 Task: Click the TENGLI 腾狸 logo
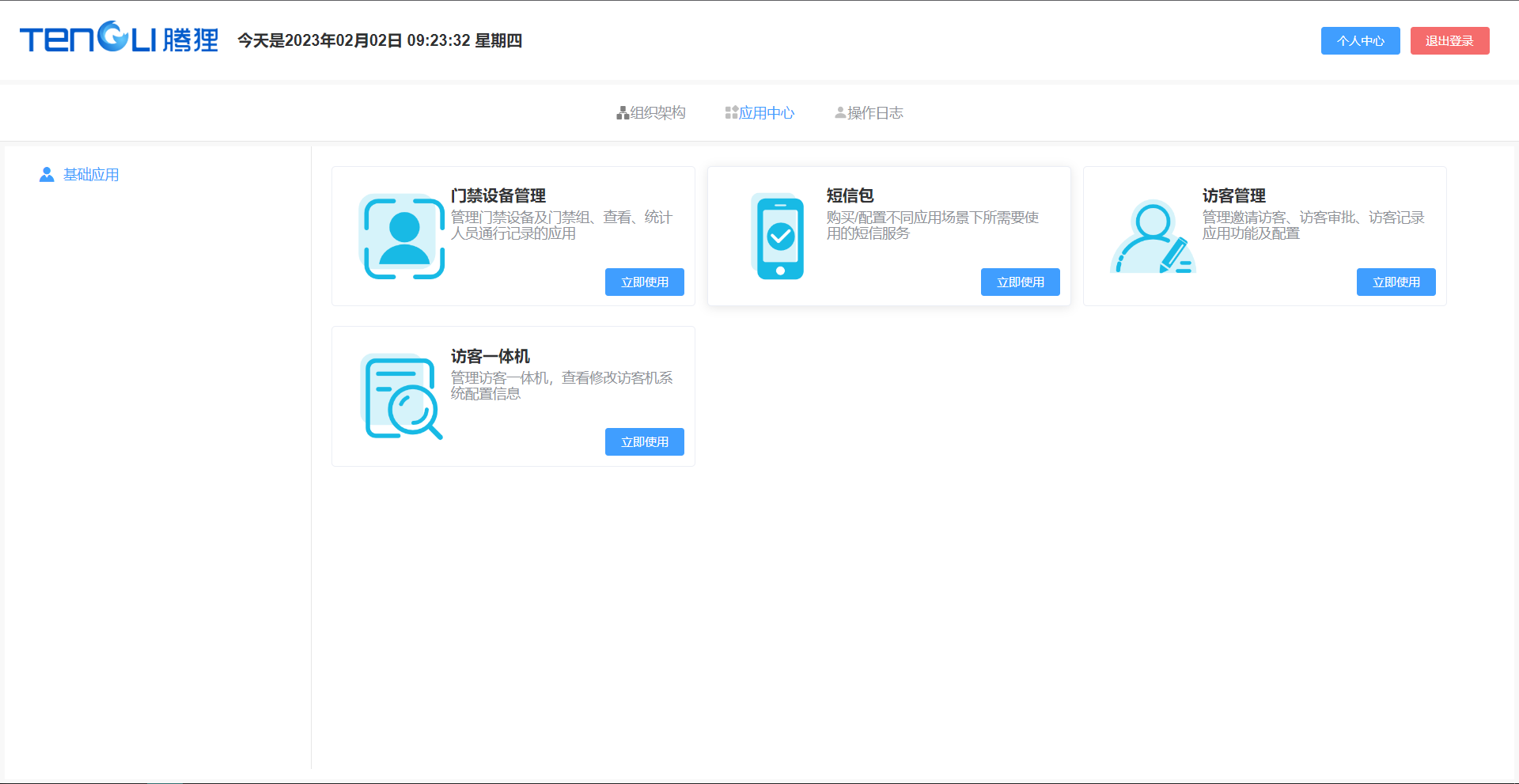coord(119,38)
